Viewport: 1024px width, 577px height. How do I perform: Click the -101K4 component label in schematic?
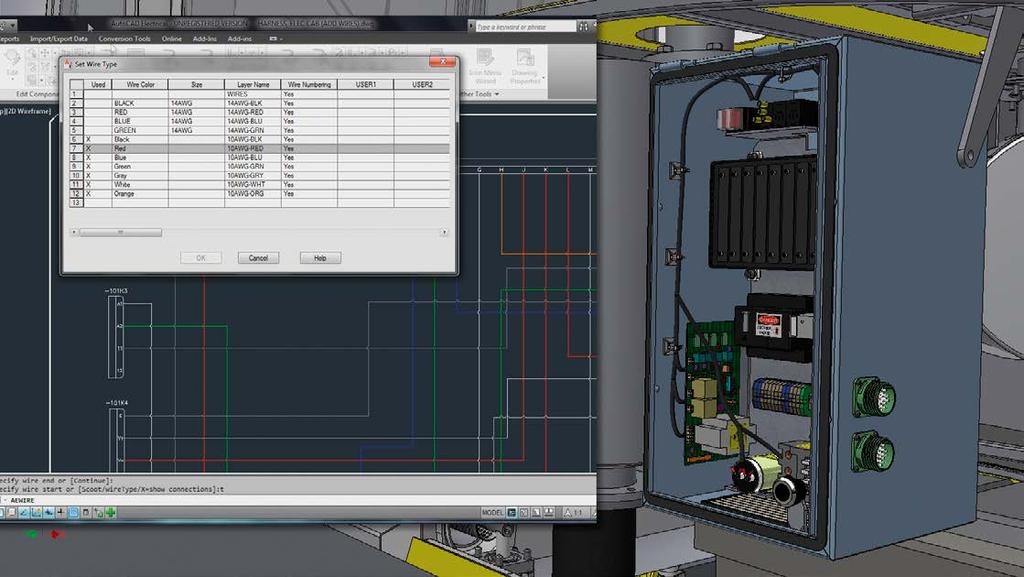point(116,403)
